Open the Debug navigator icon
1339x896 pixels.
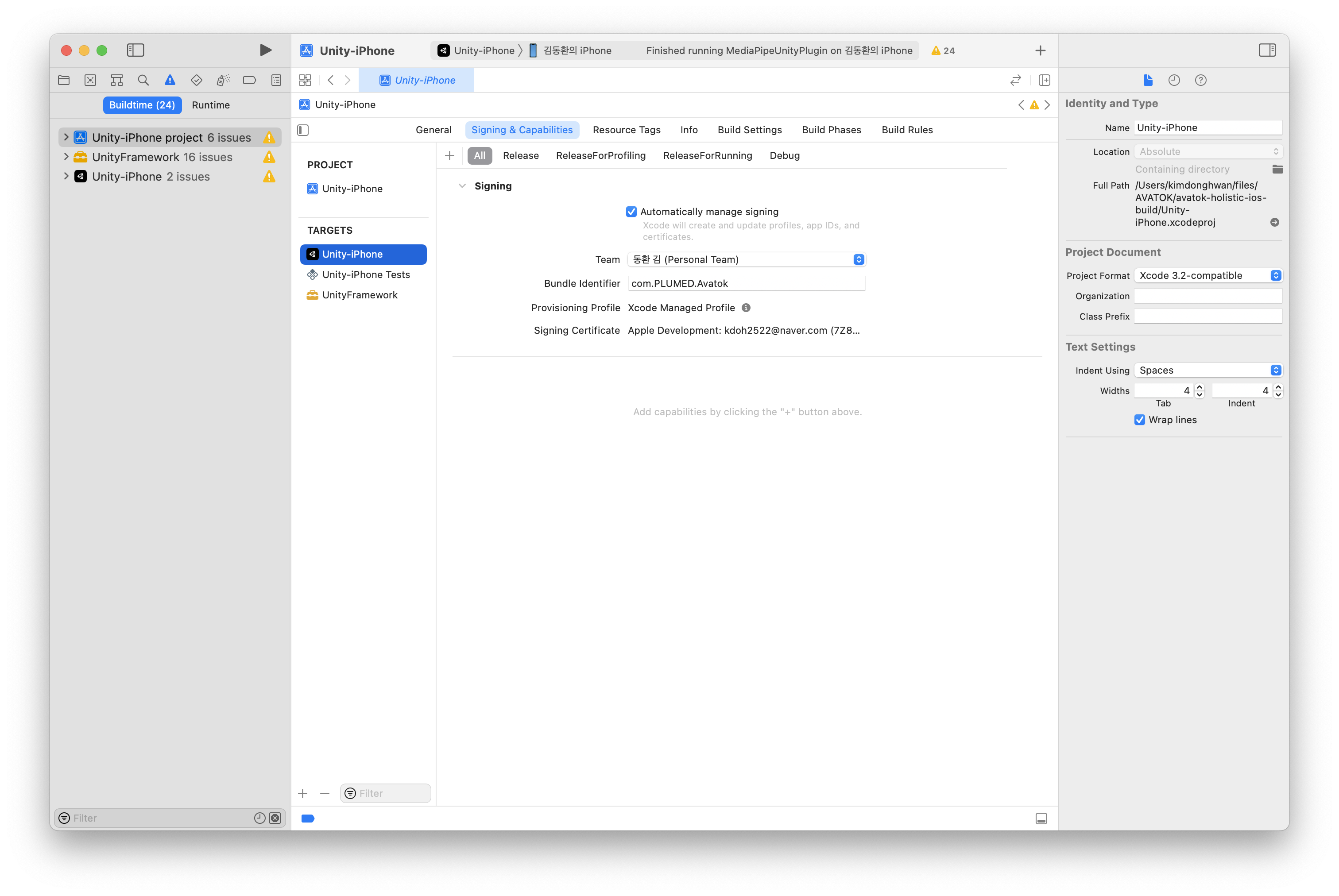coord(223,80)
